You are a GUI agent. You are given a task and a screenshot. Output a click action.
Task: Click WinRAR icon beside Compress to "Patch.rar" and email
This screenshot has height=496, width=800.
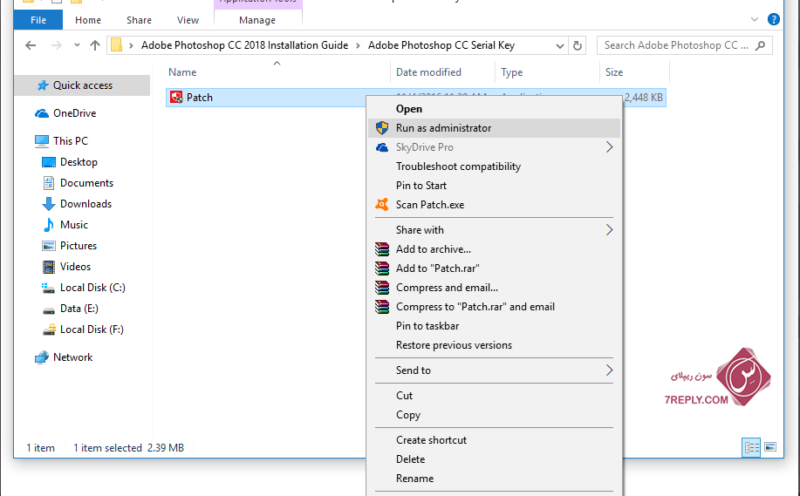(x=382, y=307)
